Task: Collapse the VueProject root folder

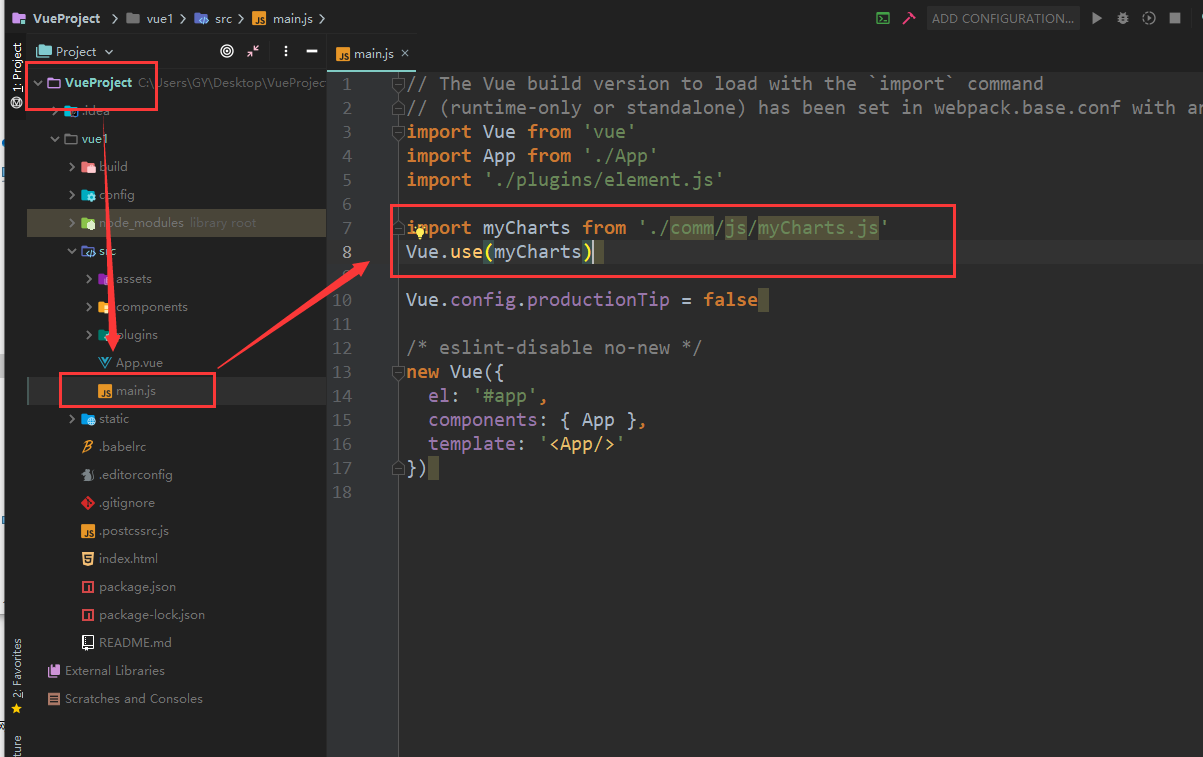Action: coord(38,83)
